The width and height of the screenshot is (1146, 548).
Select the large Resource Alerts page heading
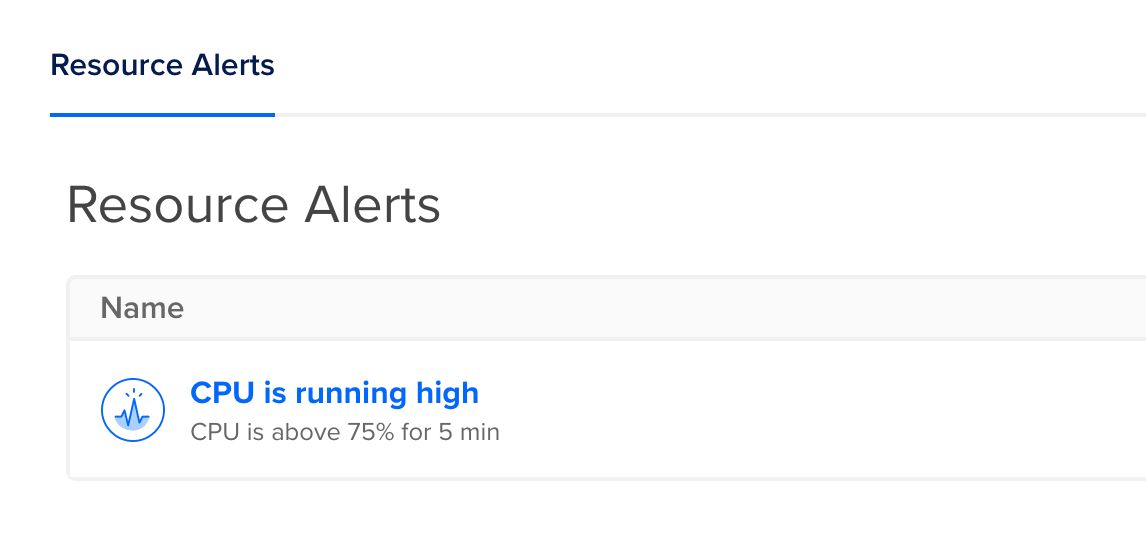pyautogui.click(x=254, y=205)
